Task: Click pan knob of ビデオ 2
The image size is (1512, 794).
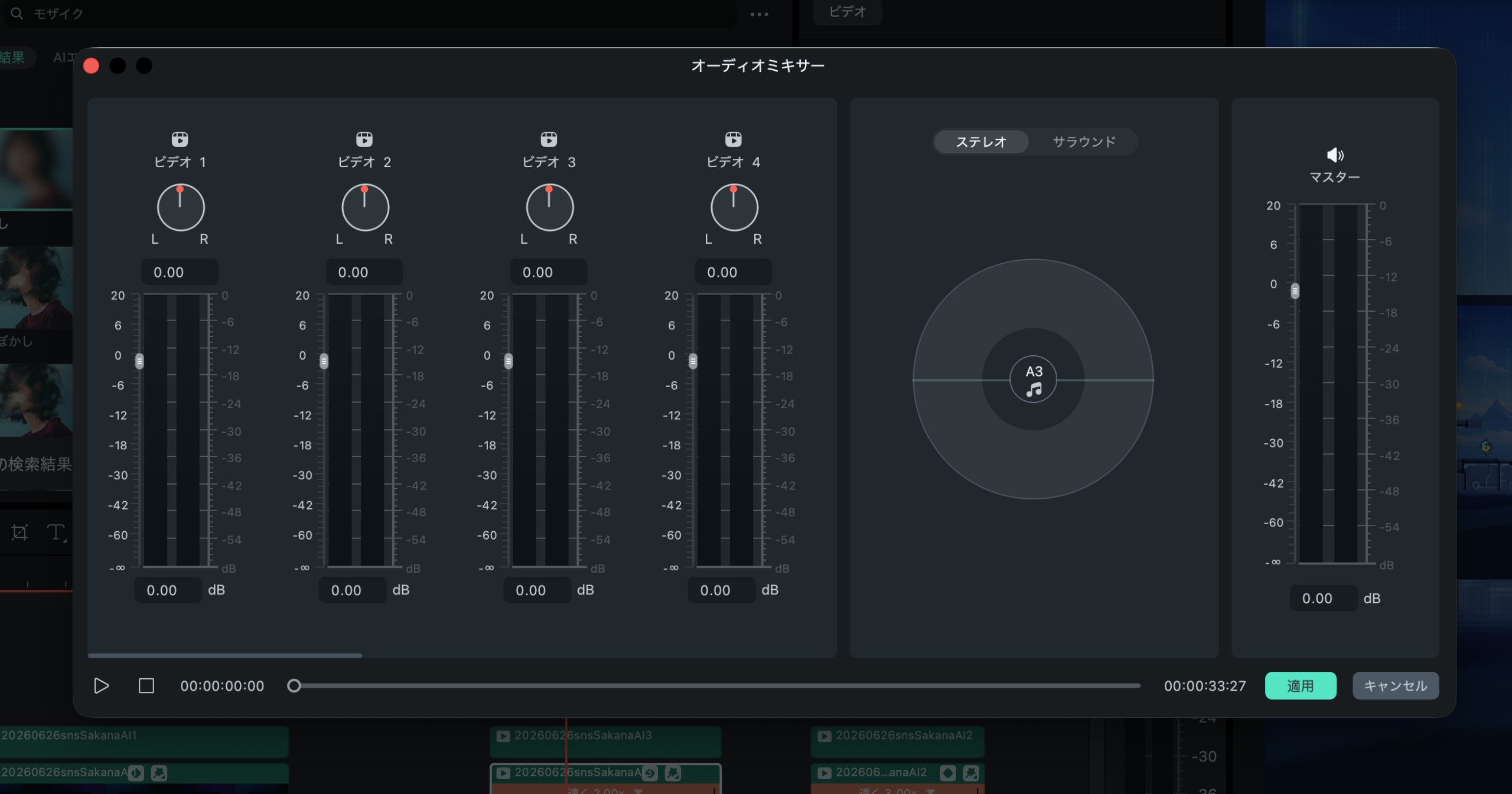Action: [x=365, y=207]
